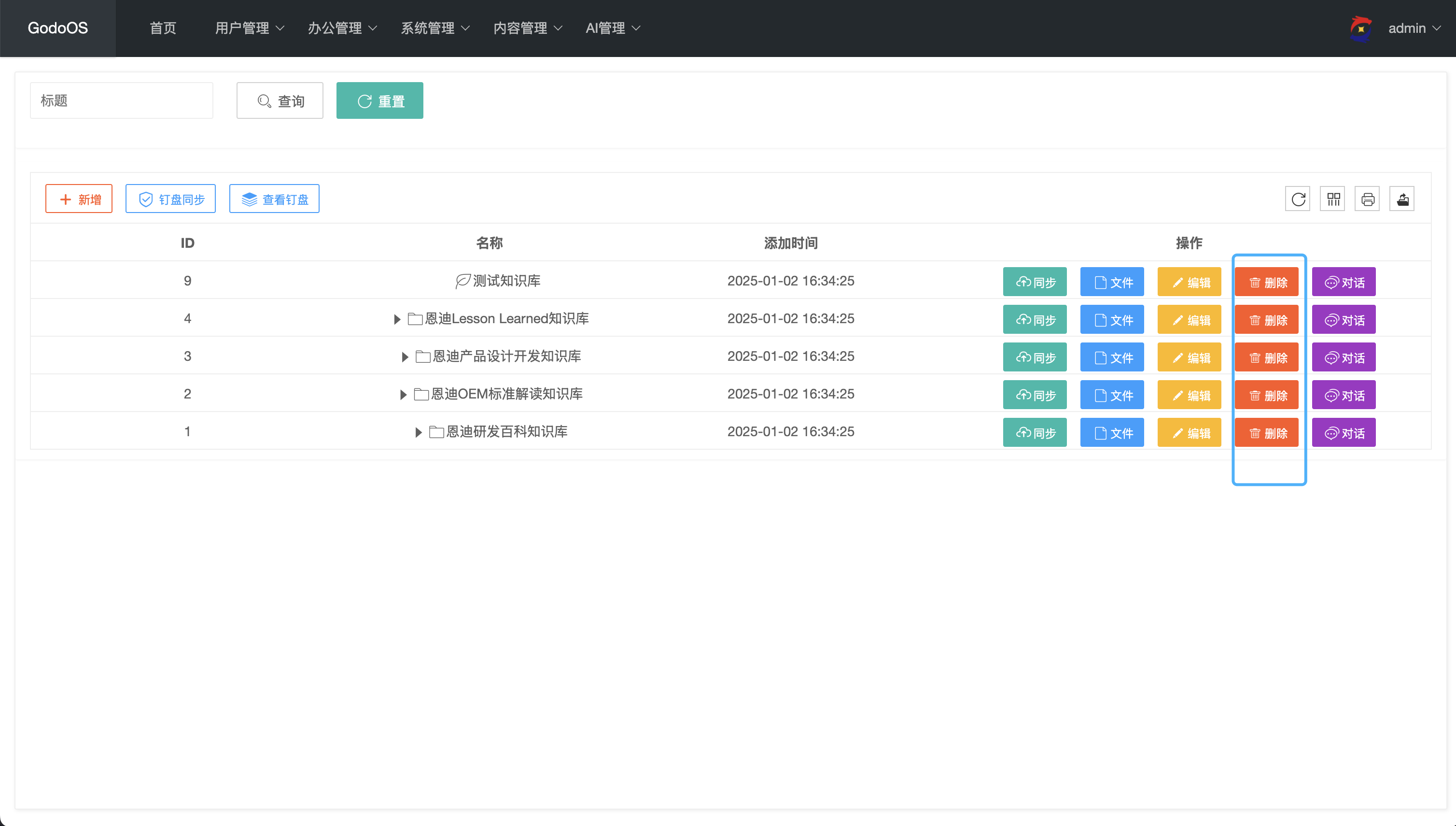Focus the 标题 search input

click(x=121, y=101)
